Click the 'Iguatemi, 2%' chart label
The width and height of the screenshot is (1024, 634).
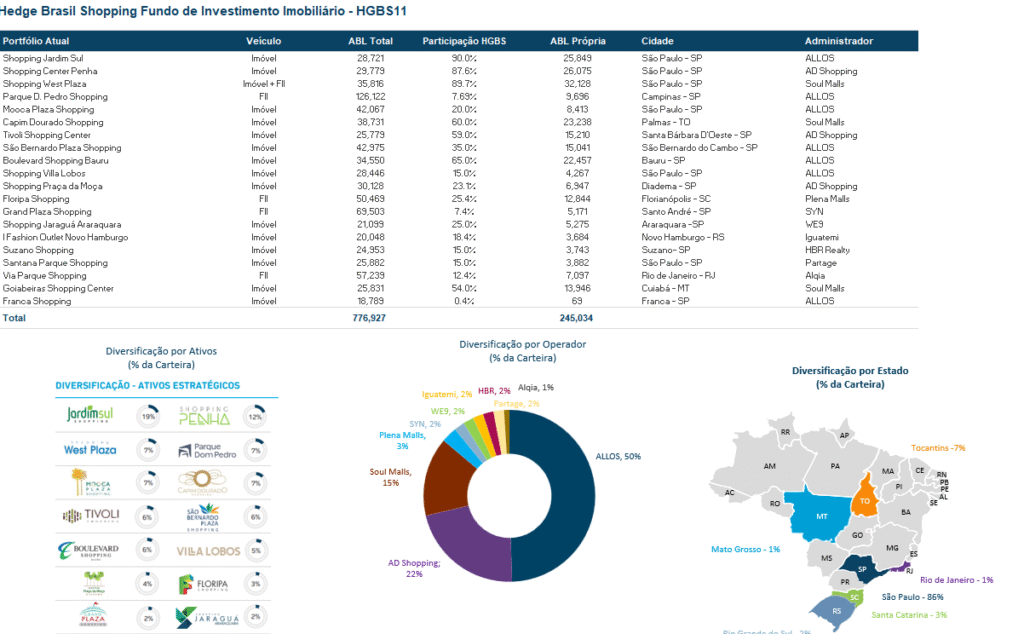pos(447,394)
